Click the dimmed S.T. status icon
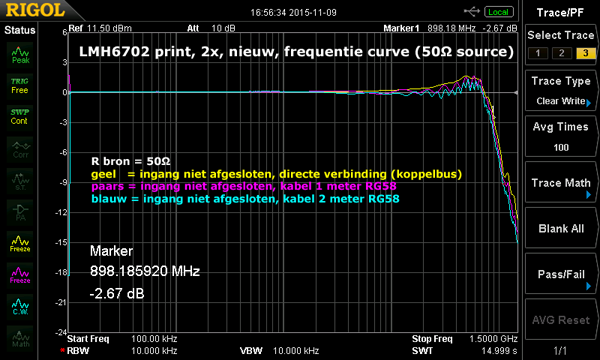The image size is (600, 360). click(20, 181)
